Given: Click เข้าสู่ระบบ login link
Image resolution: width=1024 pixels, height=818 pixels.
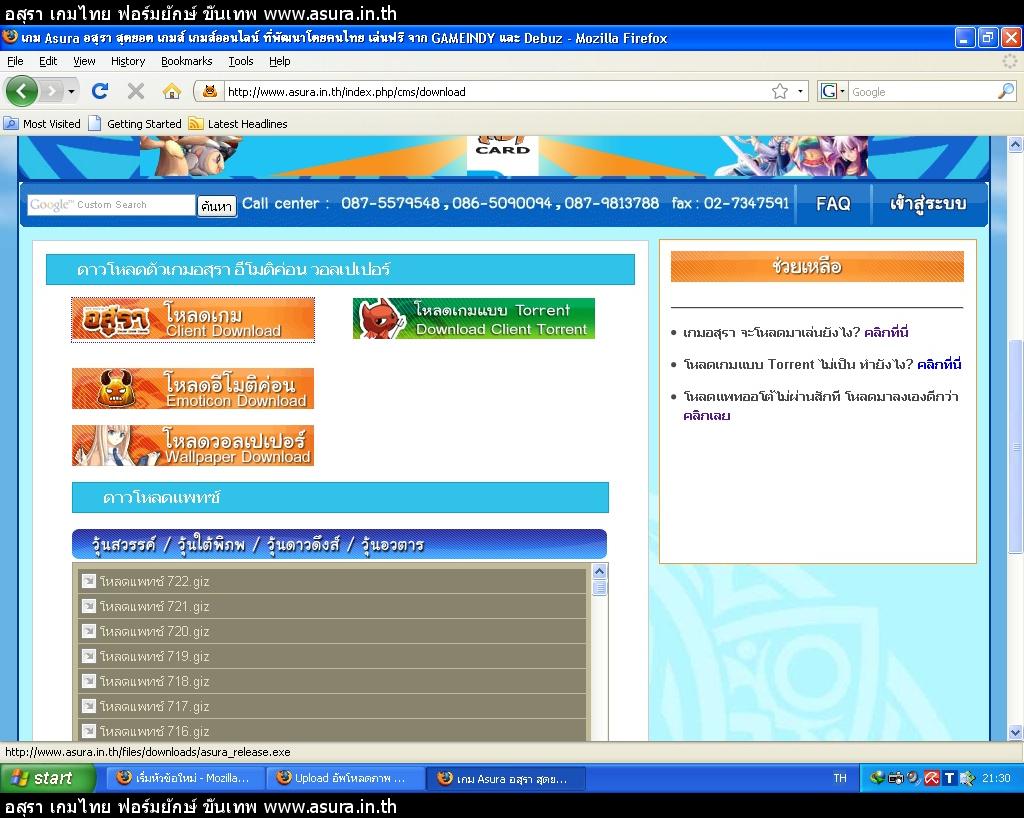Looking at the screenshot, I should (x=927, y=204).
